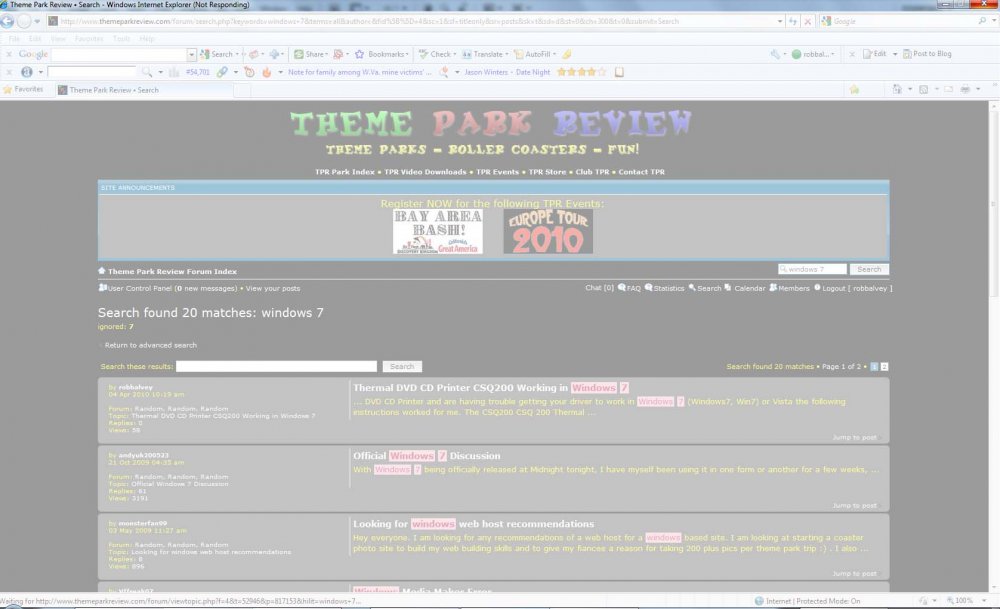
Task: Open the Favorites menu in menu bar
Action: 88,39
